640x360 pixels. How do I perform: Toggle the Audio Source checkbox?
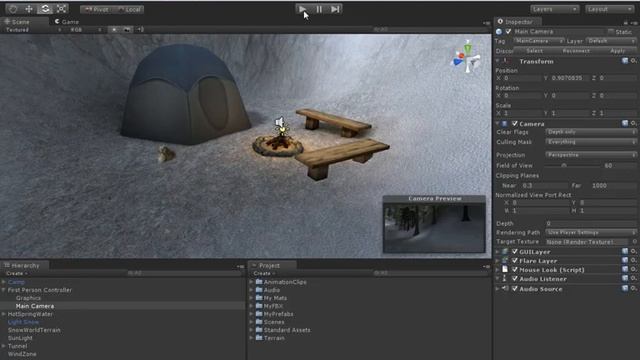click(x=515, y=289)
